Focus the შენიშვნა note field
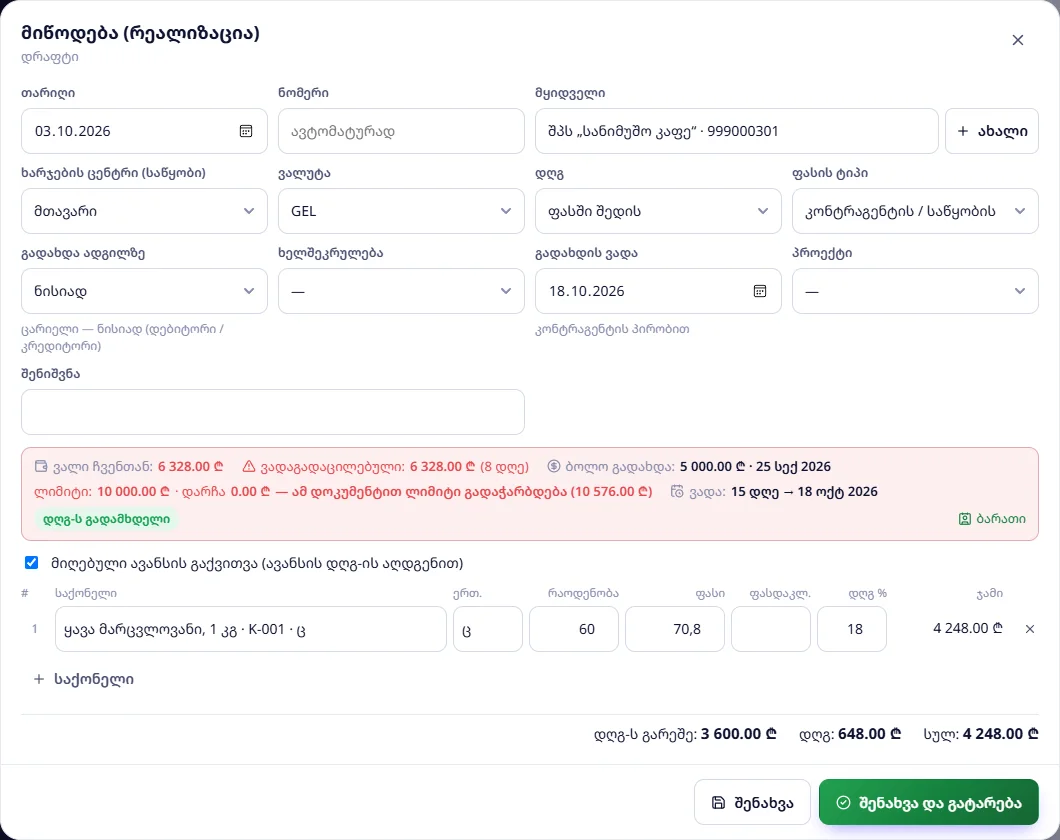Image resolution: width=1060 pixels, height=840 pixels. pyautogui.click(x=272, y=412)
